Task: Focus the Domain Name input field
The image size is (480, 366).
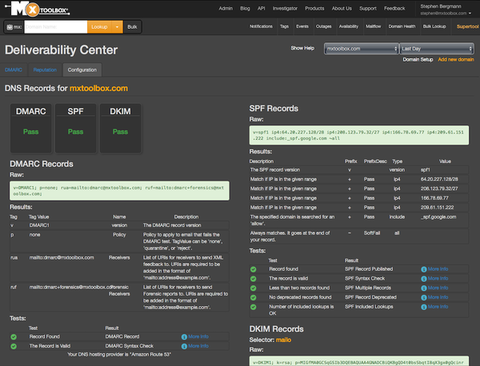Action: (x=56, y=27)
